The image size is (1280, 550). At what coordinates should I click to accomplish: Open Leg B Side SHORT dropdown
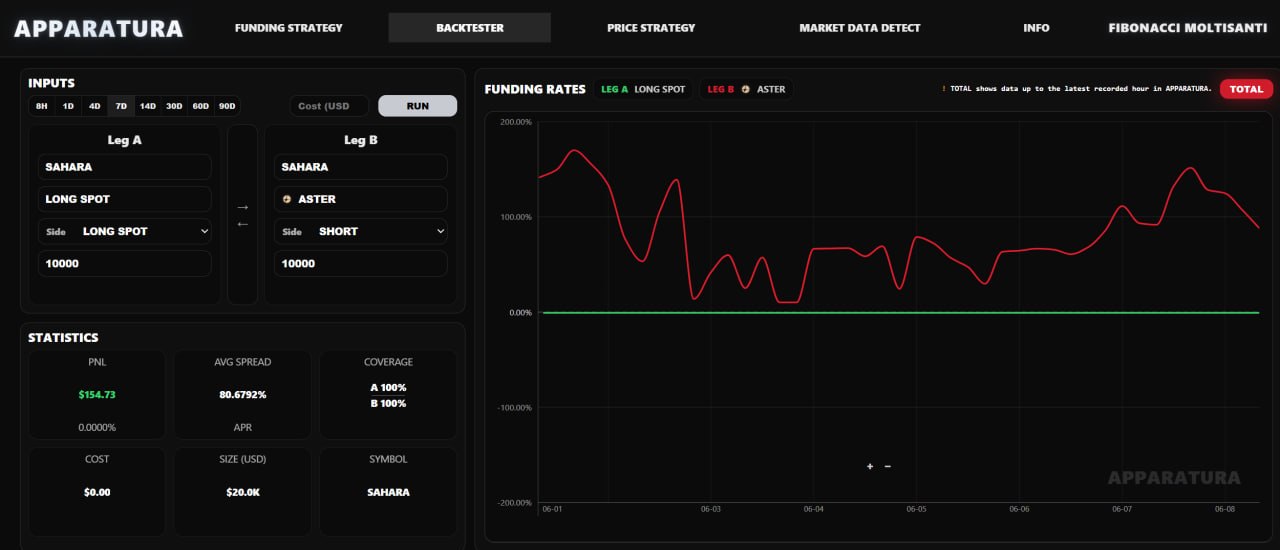tap(361, 231)
